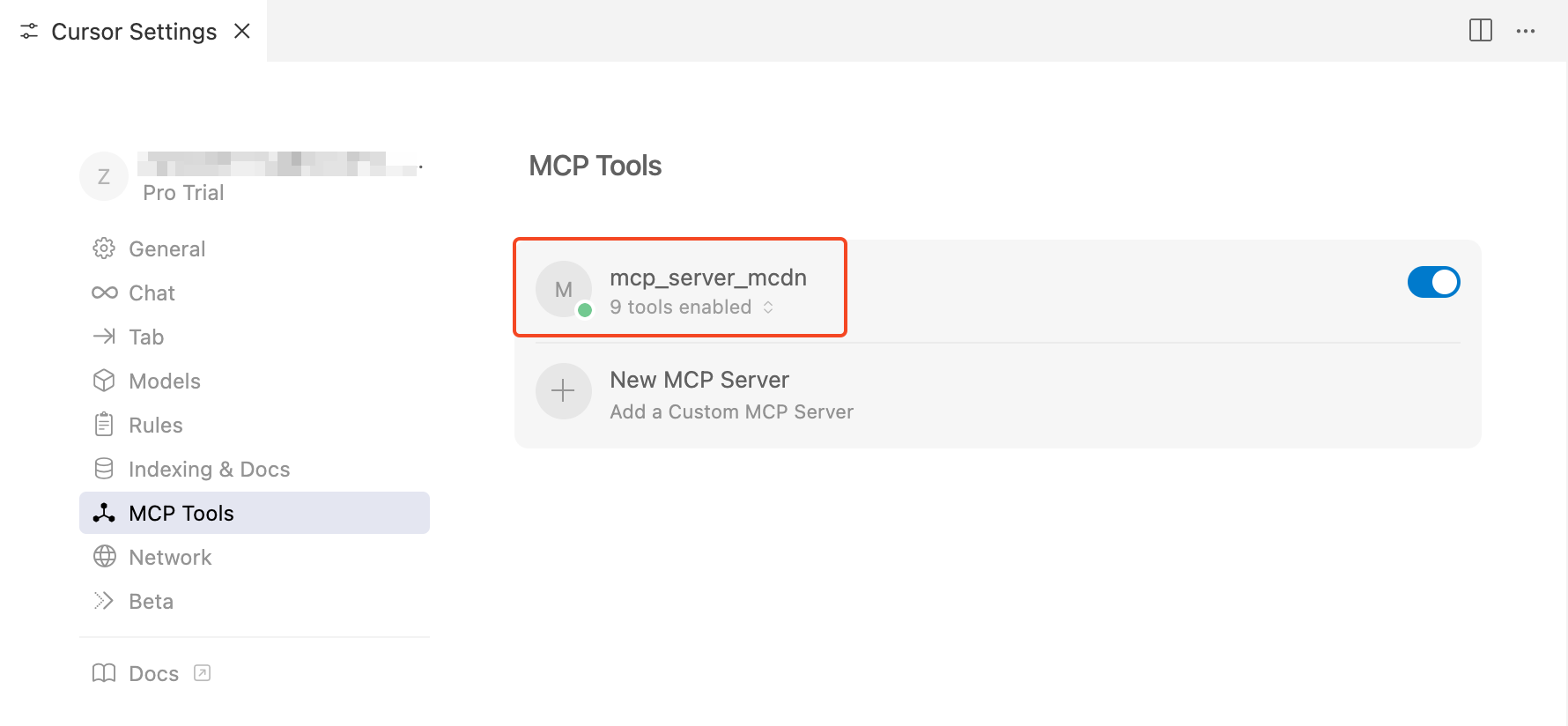
Task: Open the General settings section
Action: coord(255,248)
